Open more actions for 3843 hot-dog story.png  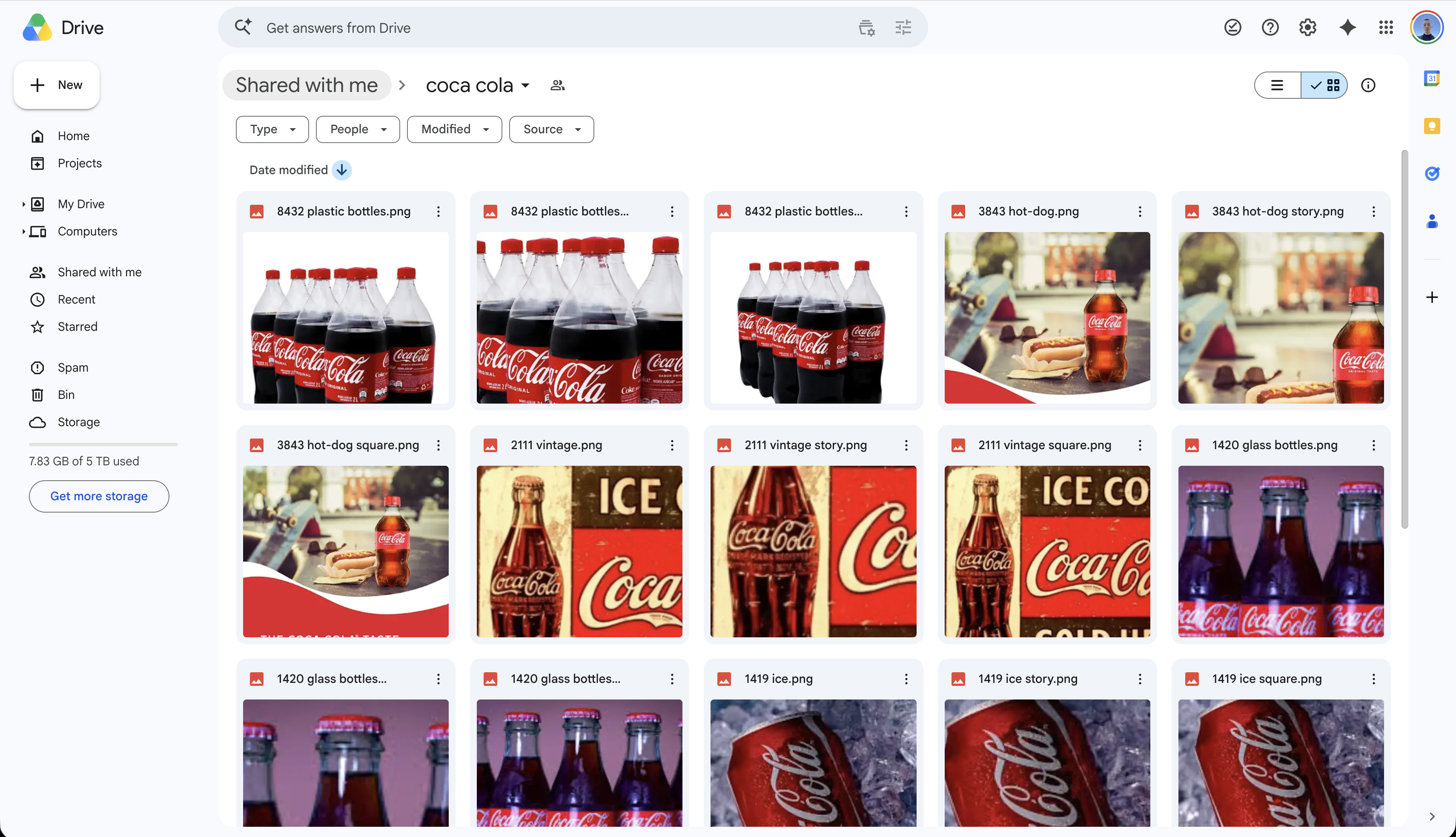1373,212
